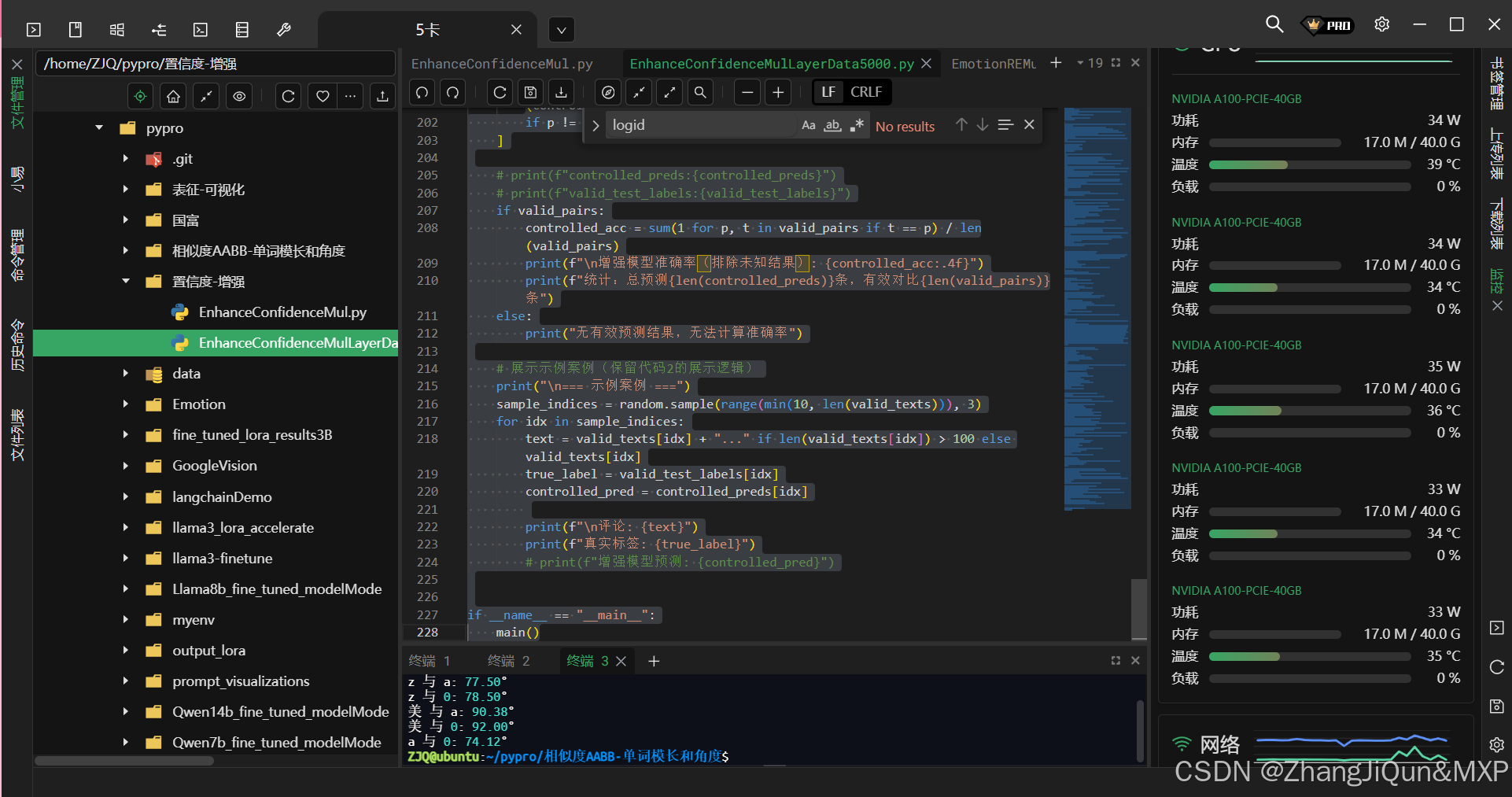This screenshot has width=1512, height=797.
Task: Open the editor tab count dropdown showing 19
Action: coord(1090,63)
